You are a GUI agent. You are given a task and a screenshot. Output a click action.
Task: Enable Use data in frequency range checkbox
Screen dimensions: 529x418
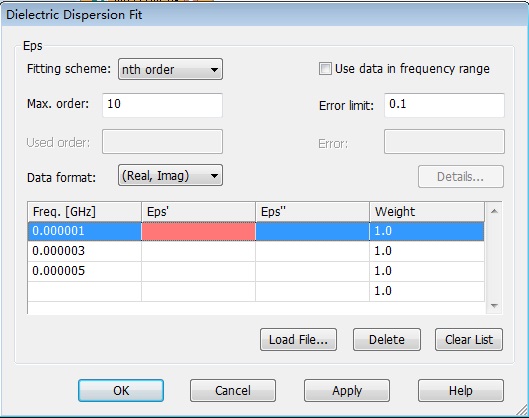click(x=325, y=69)
